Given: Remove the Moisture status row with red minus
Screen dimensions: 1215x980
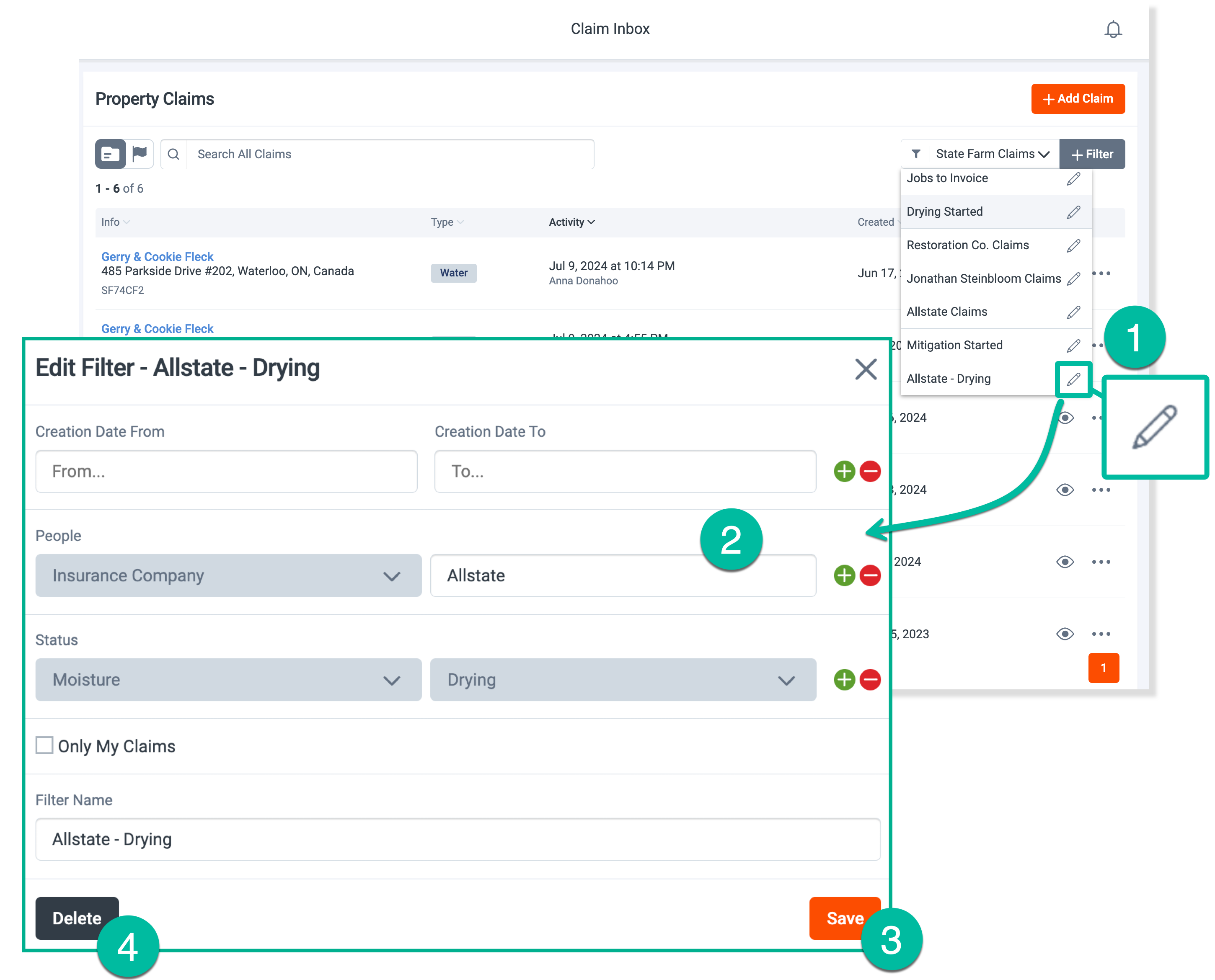Looking at the screenshot, I should point(870,680).
